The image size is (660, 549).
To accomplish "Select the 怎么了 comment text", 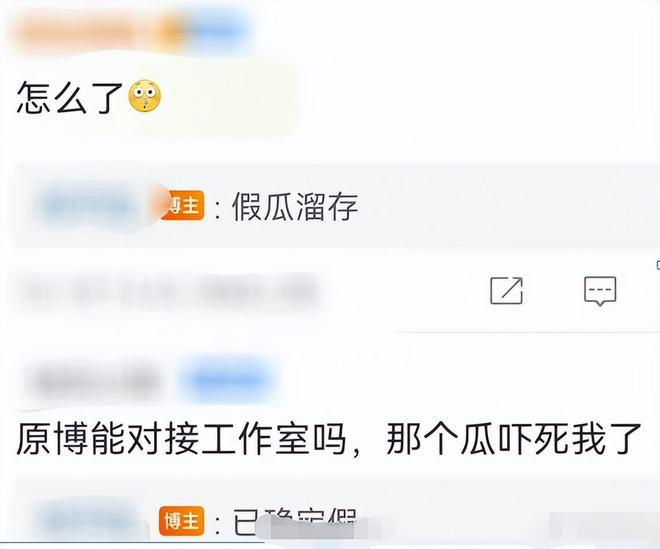I will [69, 98].
